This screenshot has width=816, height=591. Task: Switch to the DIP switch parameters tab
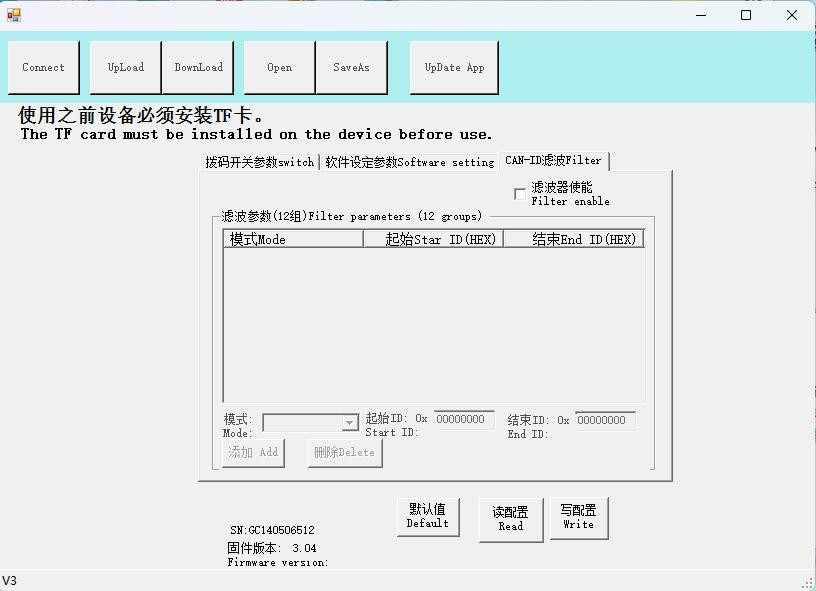[x=259, y=162]
